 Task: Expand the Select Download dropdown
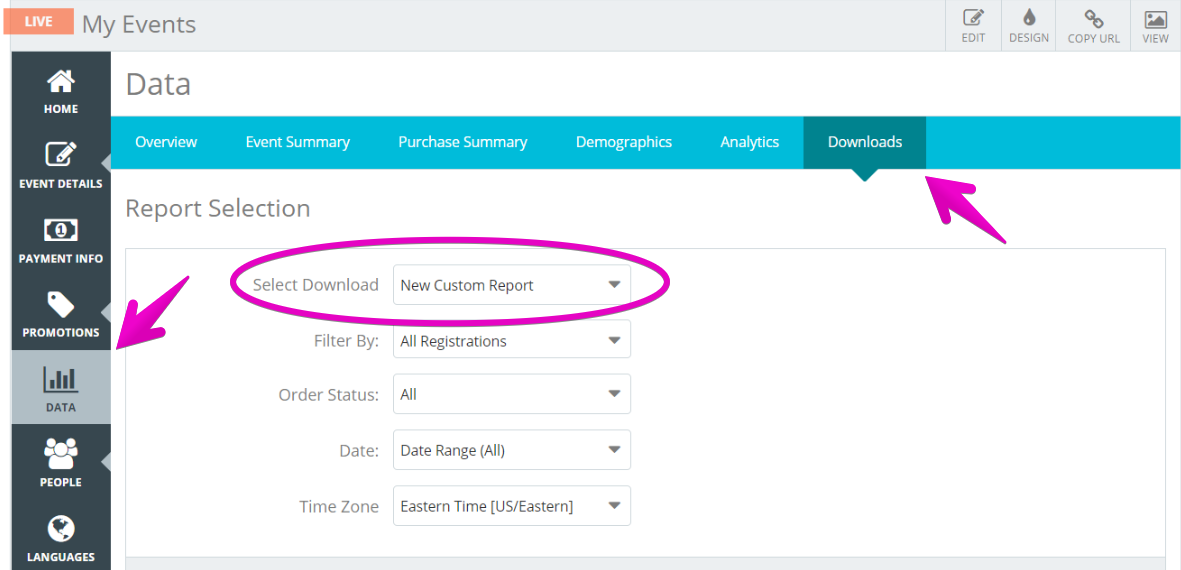(511, 285)
